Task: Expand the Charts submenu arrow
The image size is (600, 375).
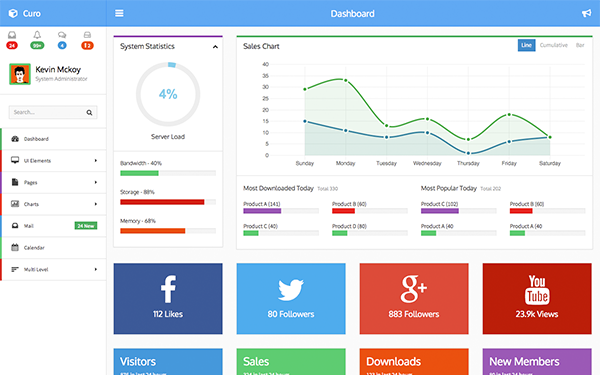Action: (96, 204)
